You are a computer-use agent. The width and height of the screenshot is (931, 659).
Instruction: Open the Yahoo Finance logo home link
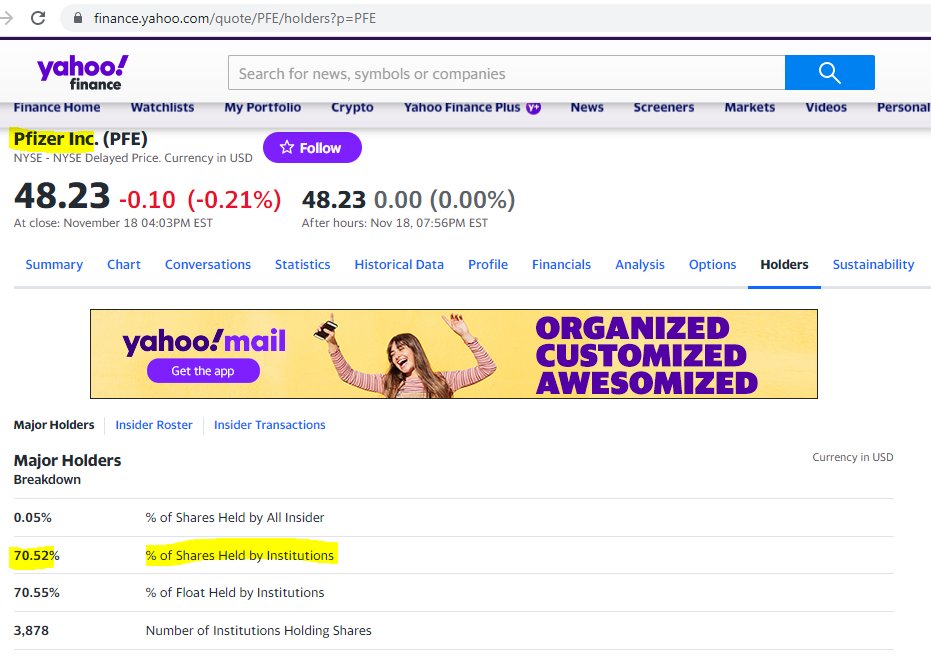tap(83, 72)
